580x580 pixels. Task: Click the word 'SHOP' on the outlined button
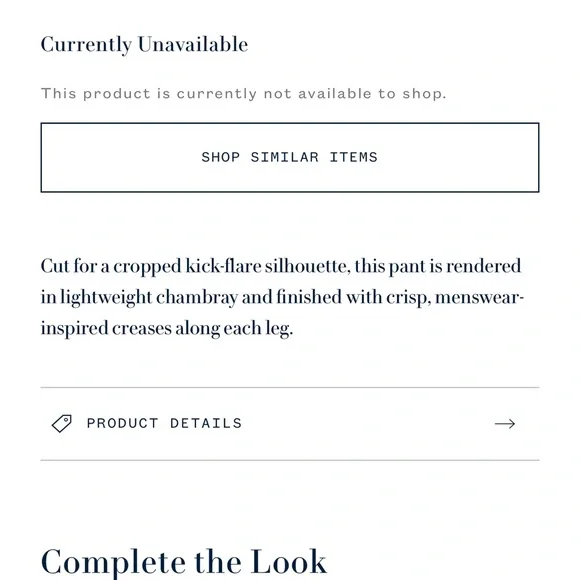(x=221, y=157)
